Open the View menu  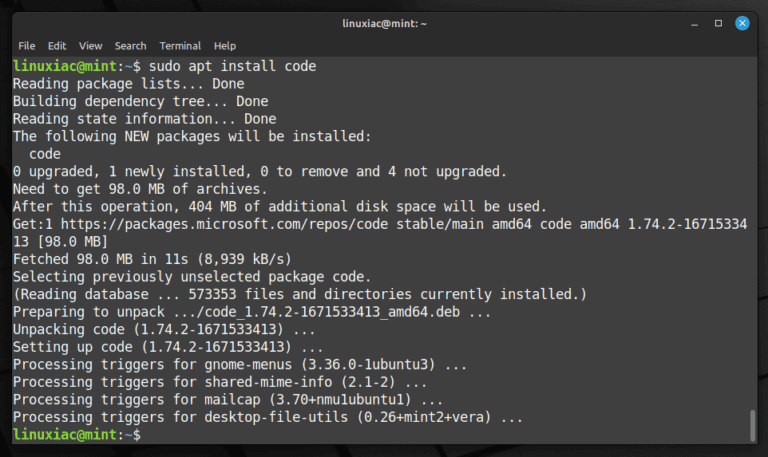tap(91, 46)
